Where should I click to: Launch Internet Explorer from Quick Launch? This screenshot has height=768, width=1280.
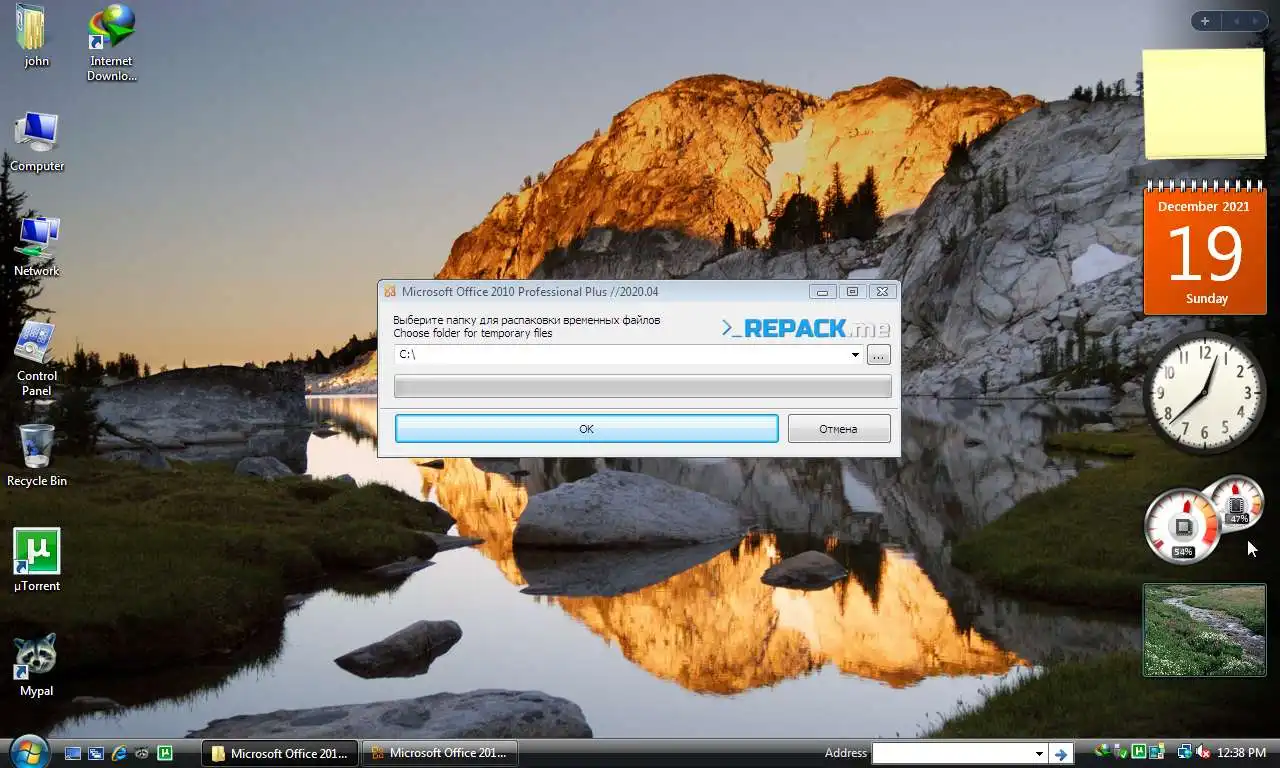click(x=119, y=753)
